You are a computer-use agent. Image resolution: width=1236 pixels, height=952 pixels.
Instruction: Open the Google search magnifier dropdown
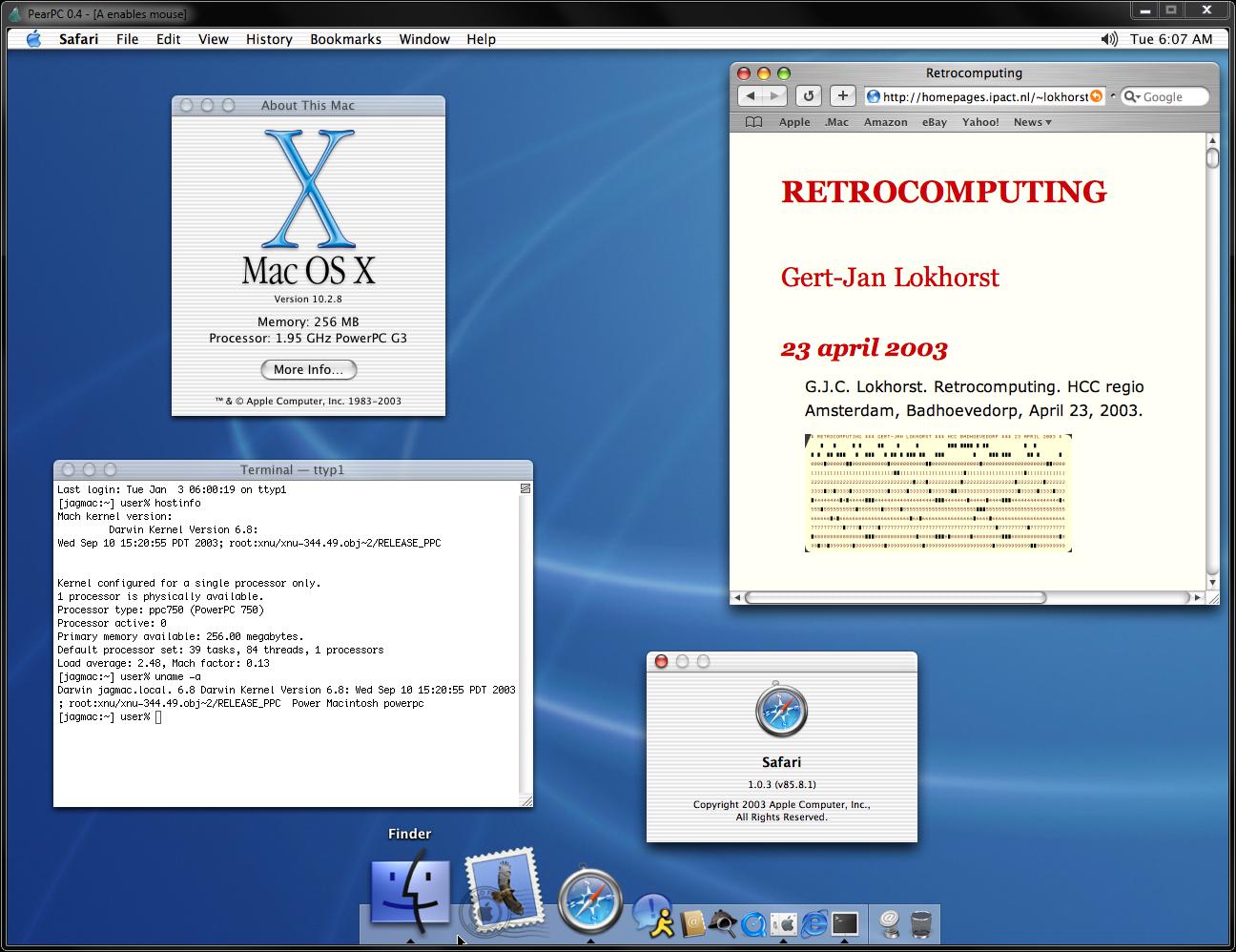[x=1132, y=96]
